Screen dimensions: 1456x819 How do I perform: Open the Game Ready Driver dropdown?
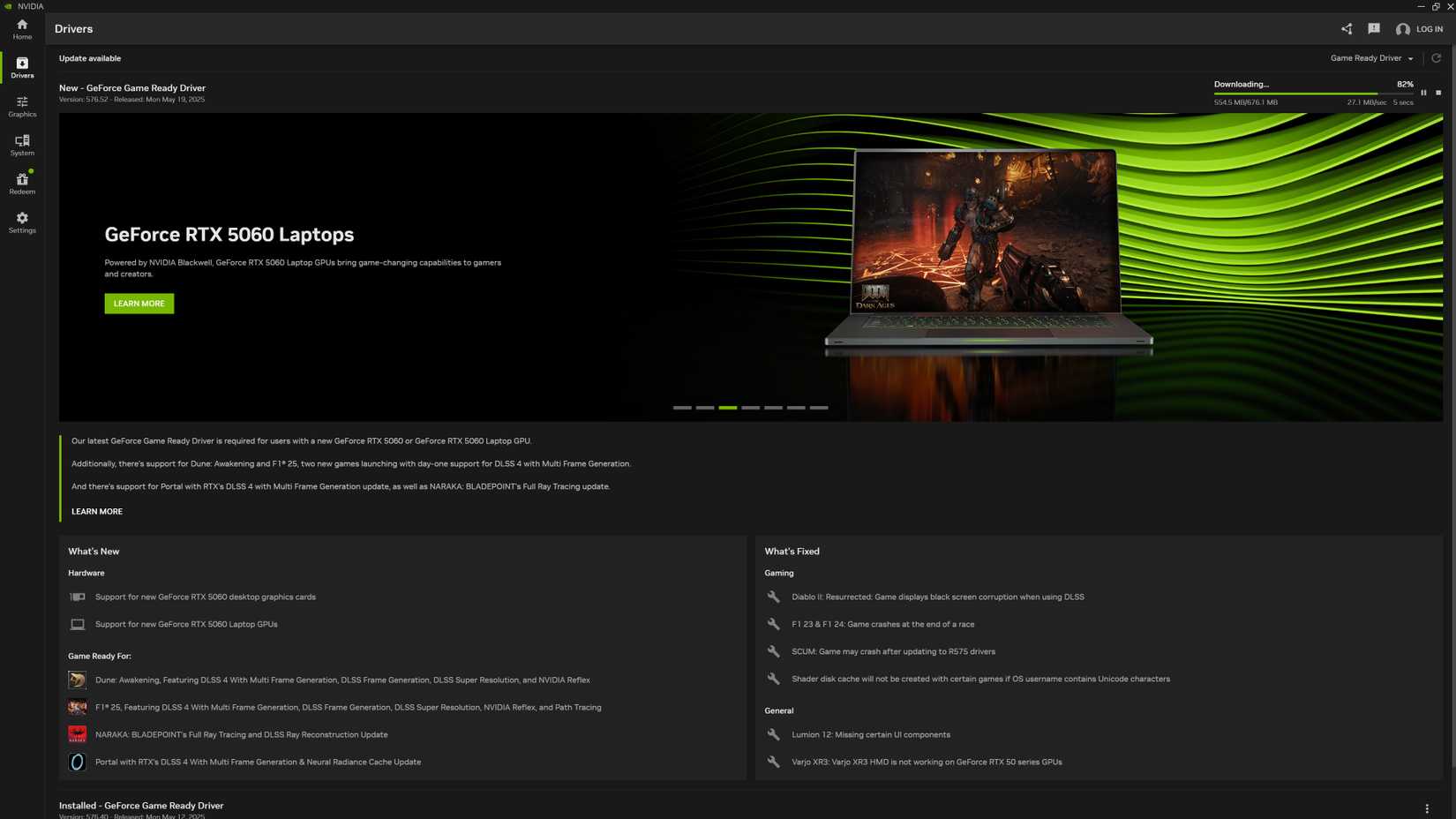point(1370,58)
